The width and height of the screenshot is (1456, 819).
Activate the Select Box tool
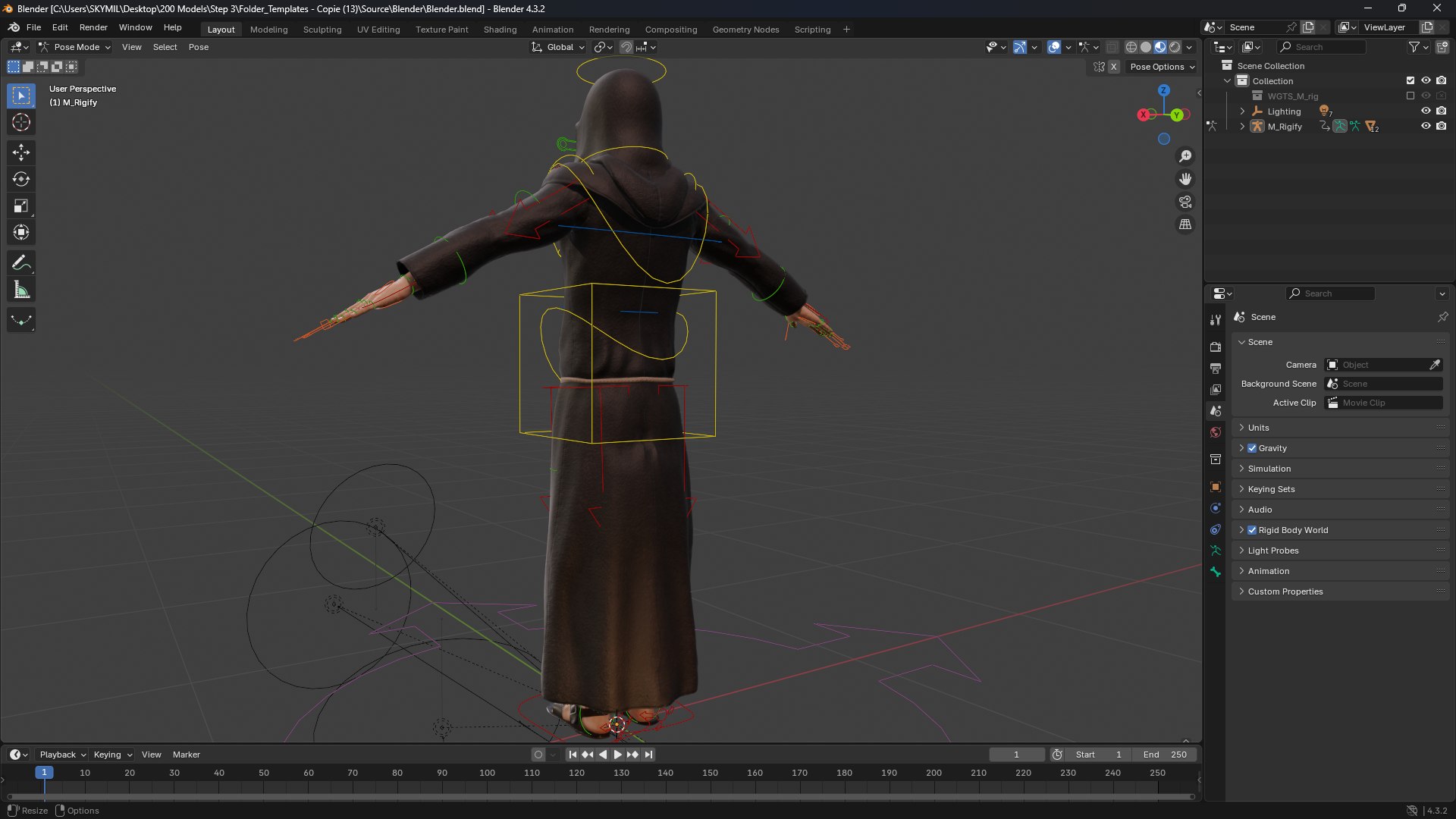pos(21,96)
